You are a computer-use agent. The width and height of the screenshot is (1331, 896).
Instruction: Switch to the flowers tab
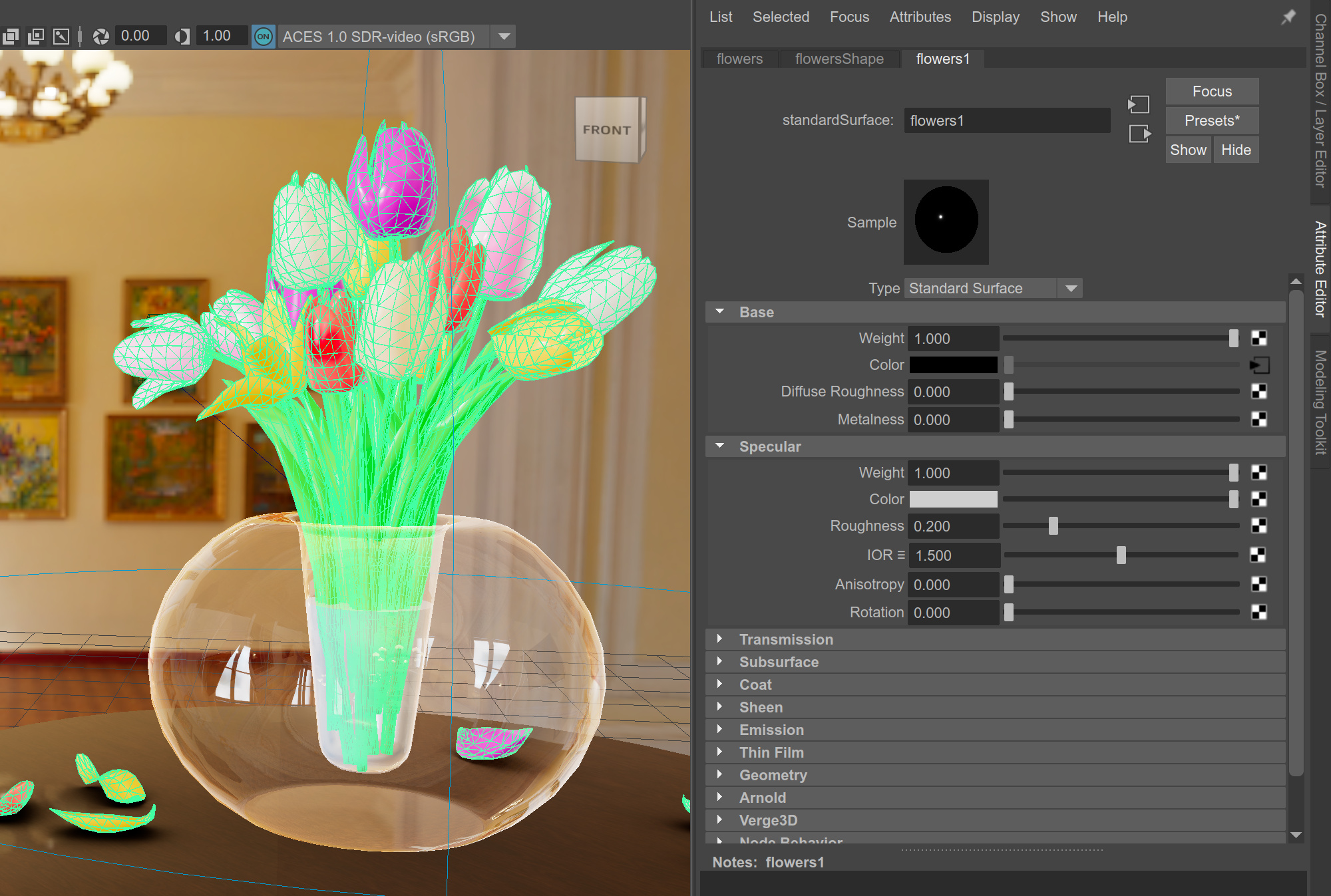pyautogui.click(x=739, y=59)
